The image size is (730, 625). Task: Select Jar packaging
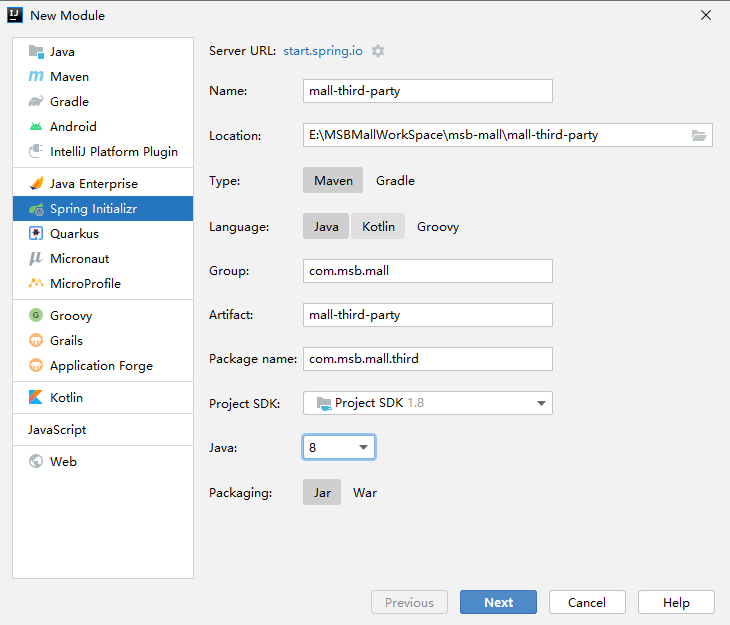[x=322, y=492]
